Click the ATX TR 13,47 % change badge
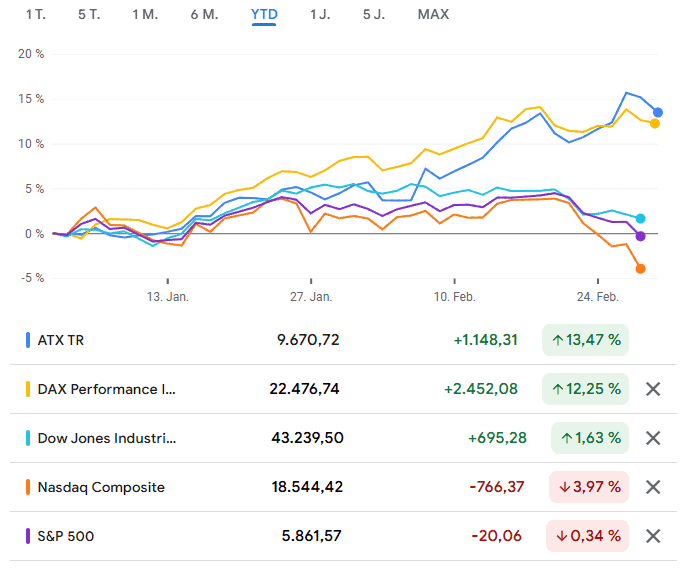 585,340
